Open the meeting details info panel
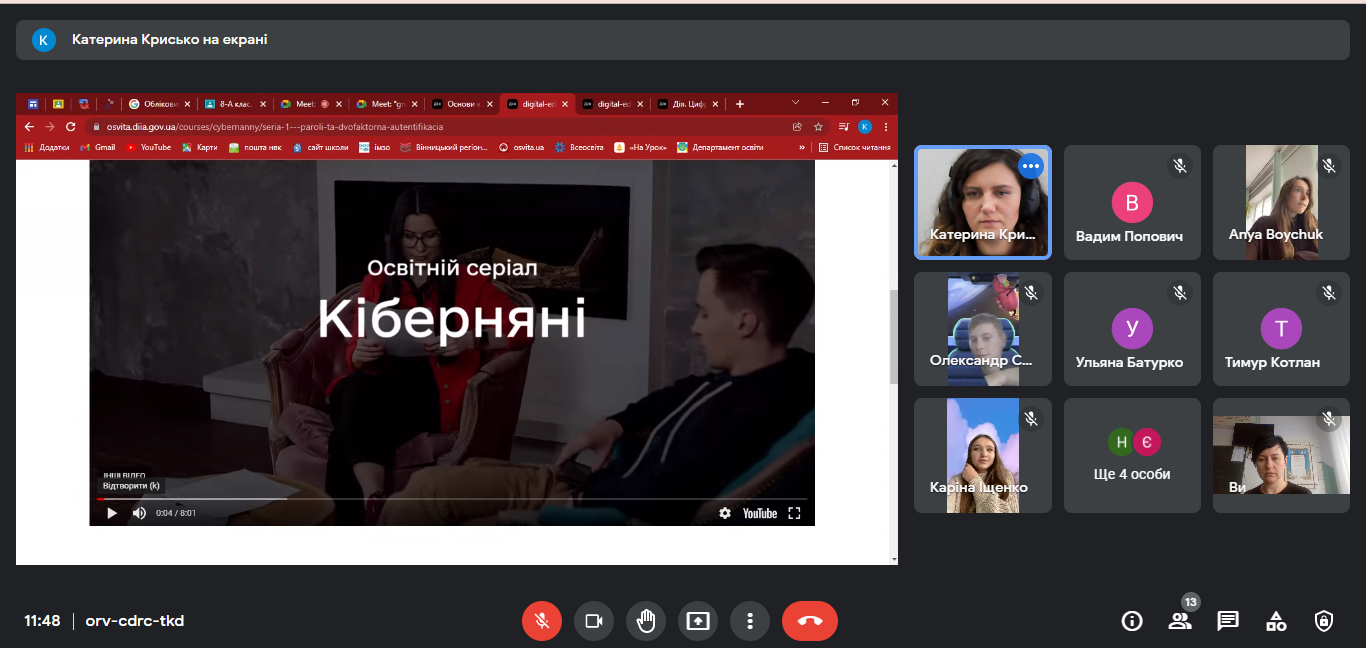Viewport: 1366px width, 648px height. tap(1132, 621)
